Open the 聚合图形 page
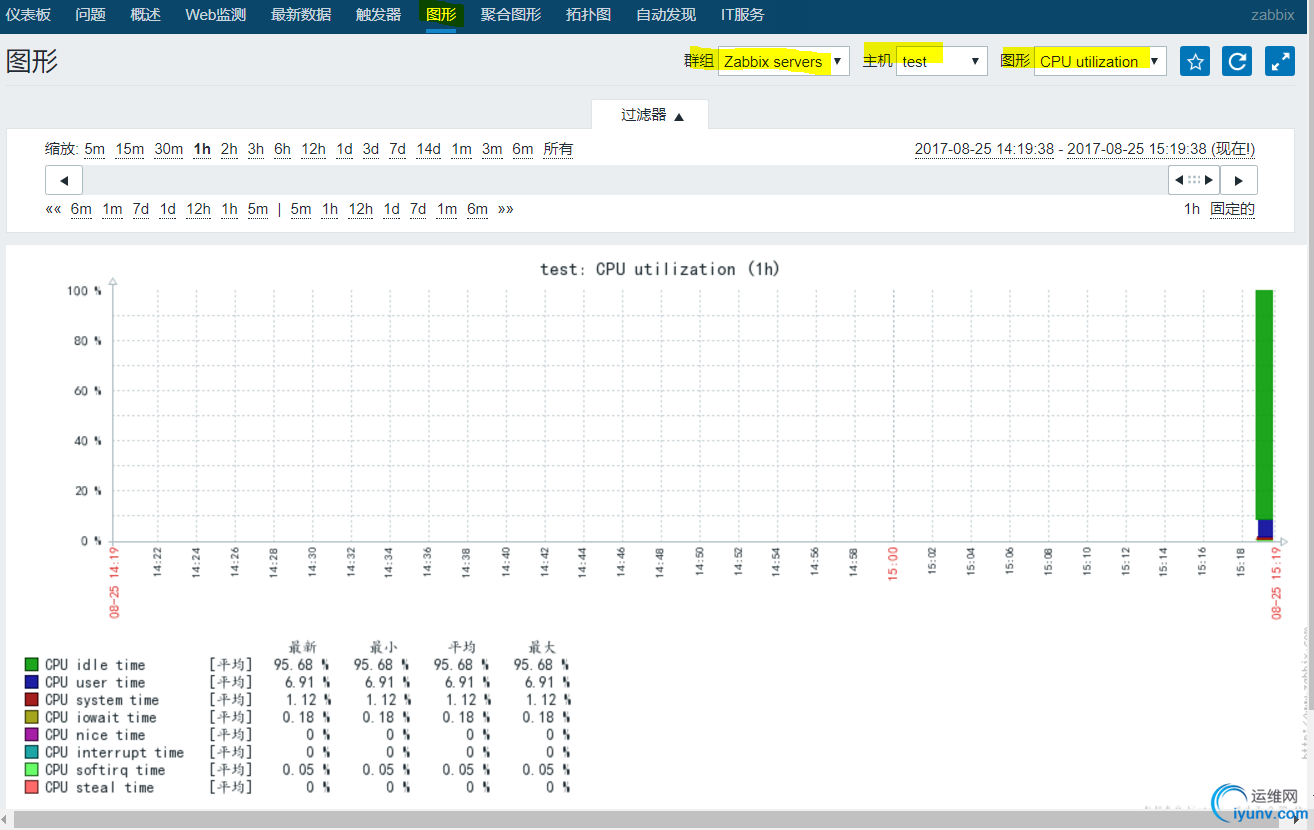The width and height of the screenshot is (1314, 830). [511, 15]
